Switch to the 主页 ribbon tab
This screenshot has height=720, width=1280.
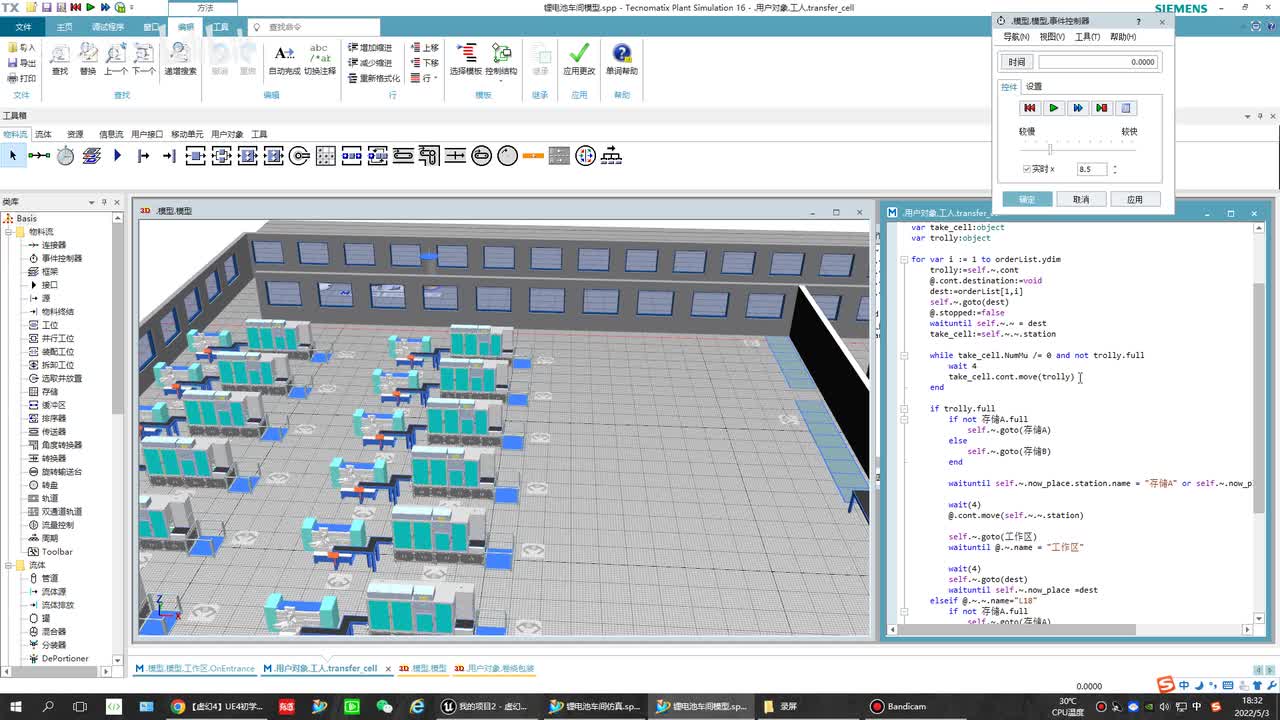pyautogui.click(x=65, y=27)
